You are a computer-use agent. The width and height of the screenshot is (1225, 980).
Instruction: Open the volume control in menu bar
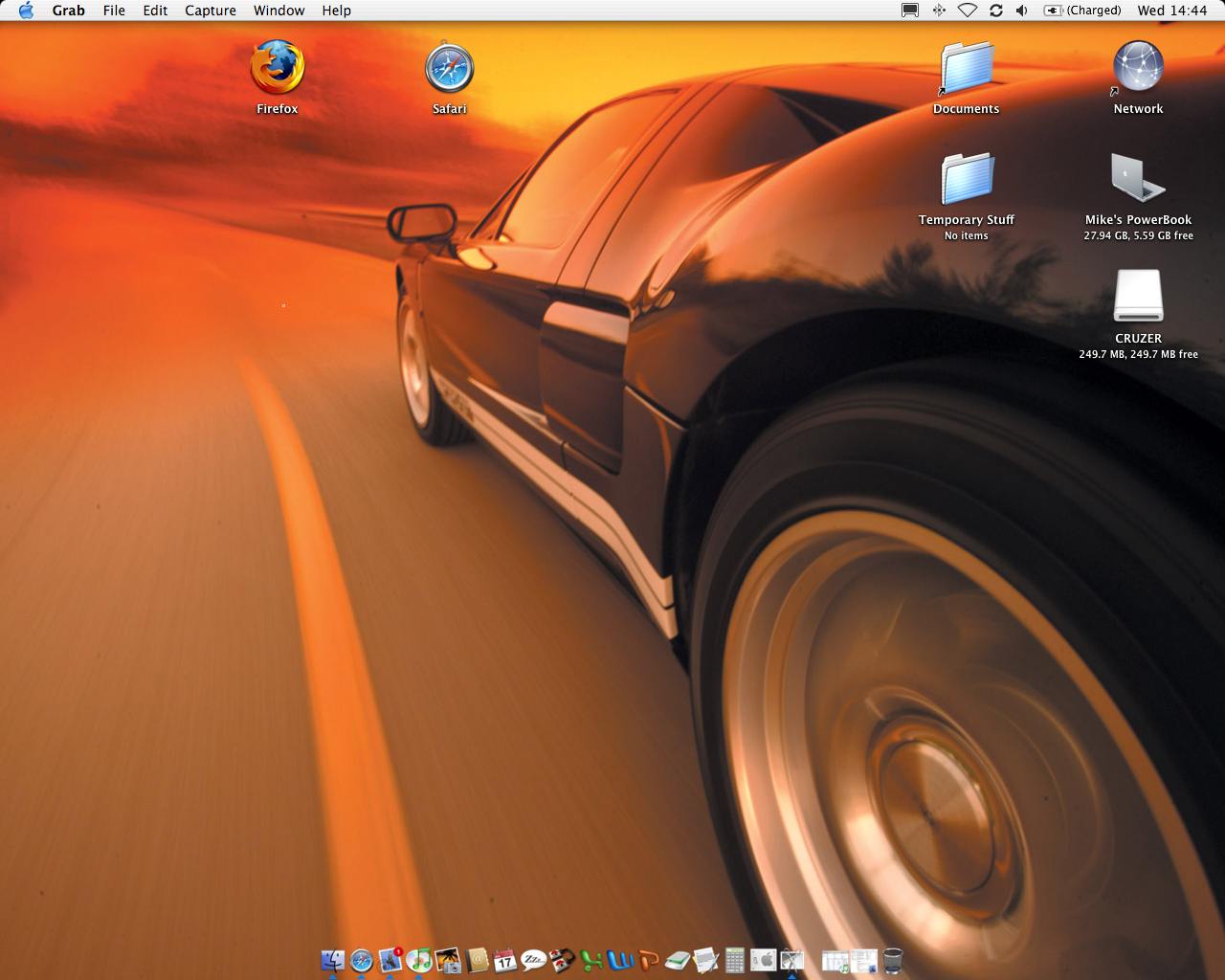[x=1022, y=11]
